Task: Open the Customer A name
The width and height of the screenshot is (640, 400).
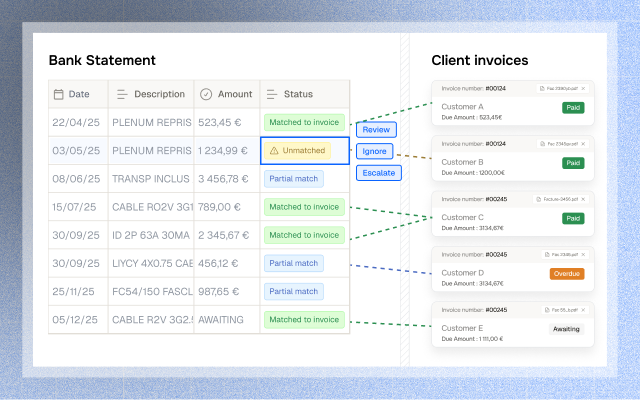Action: pos(462,107)
